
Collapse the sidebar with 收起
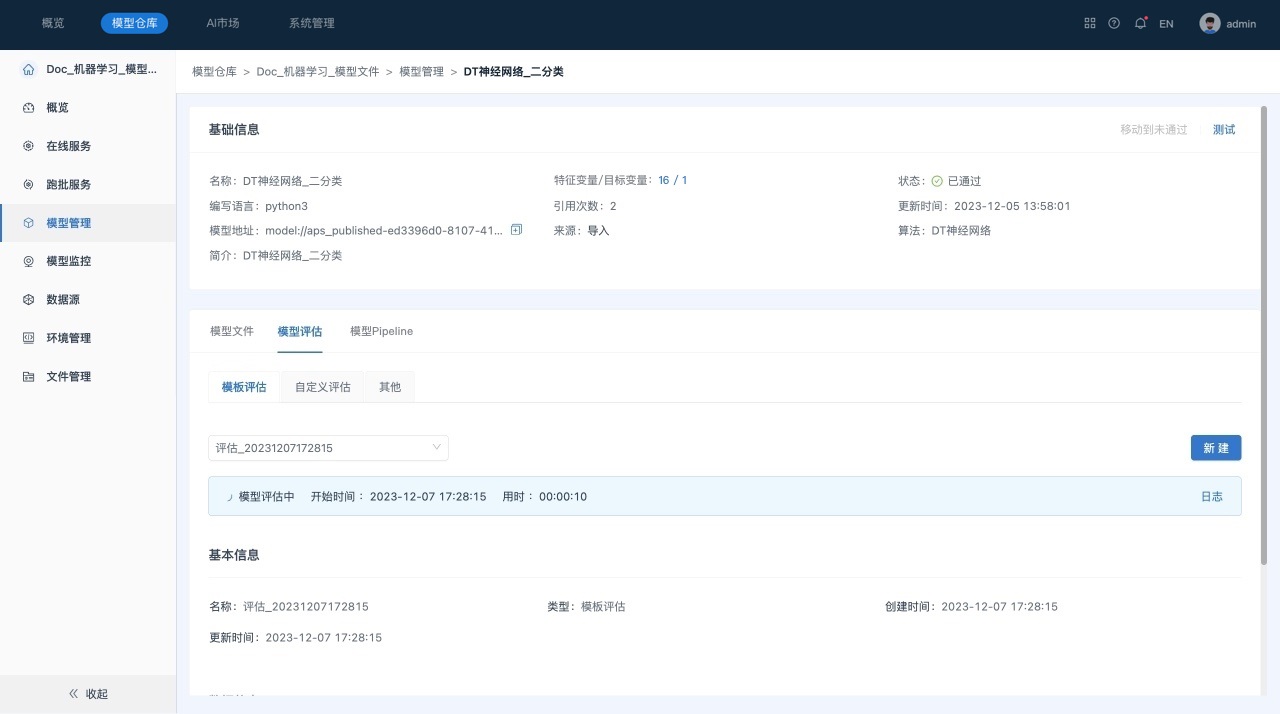pyautogui.click(x=88, y=694)
